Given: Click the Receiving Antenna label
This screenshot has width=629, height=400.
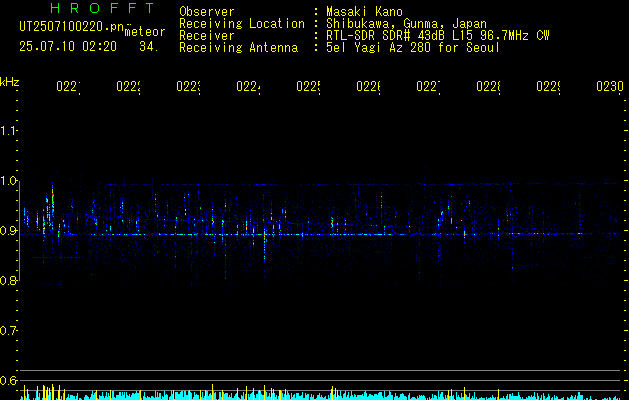Looking at the screenshot, I should tap(239, 48).
